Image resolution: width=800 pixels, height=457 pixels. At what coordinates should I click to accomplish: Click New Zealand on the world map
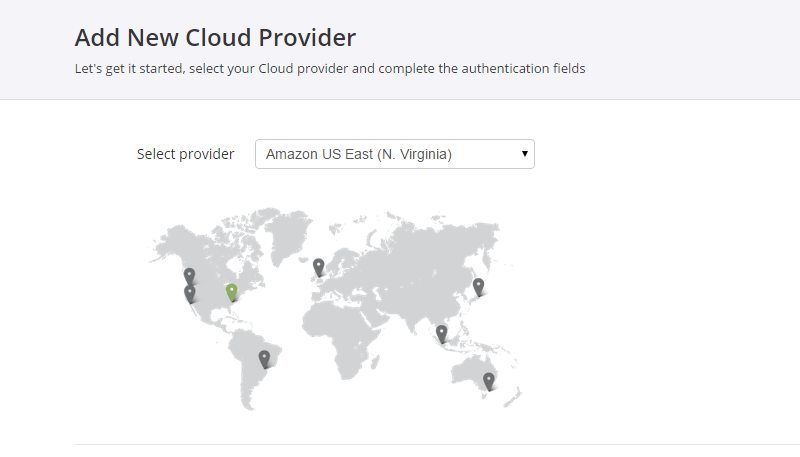(514, 397)
